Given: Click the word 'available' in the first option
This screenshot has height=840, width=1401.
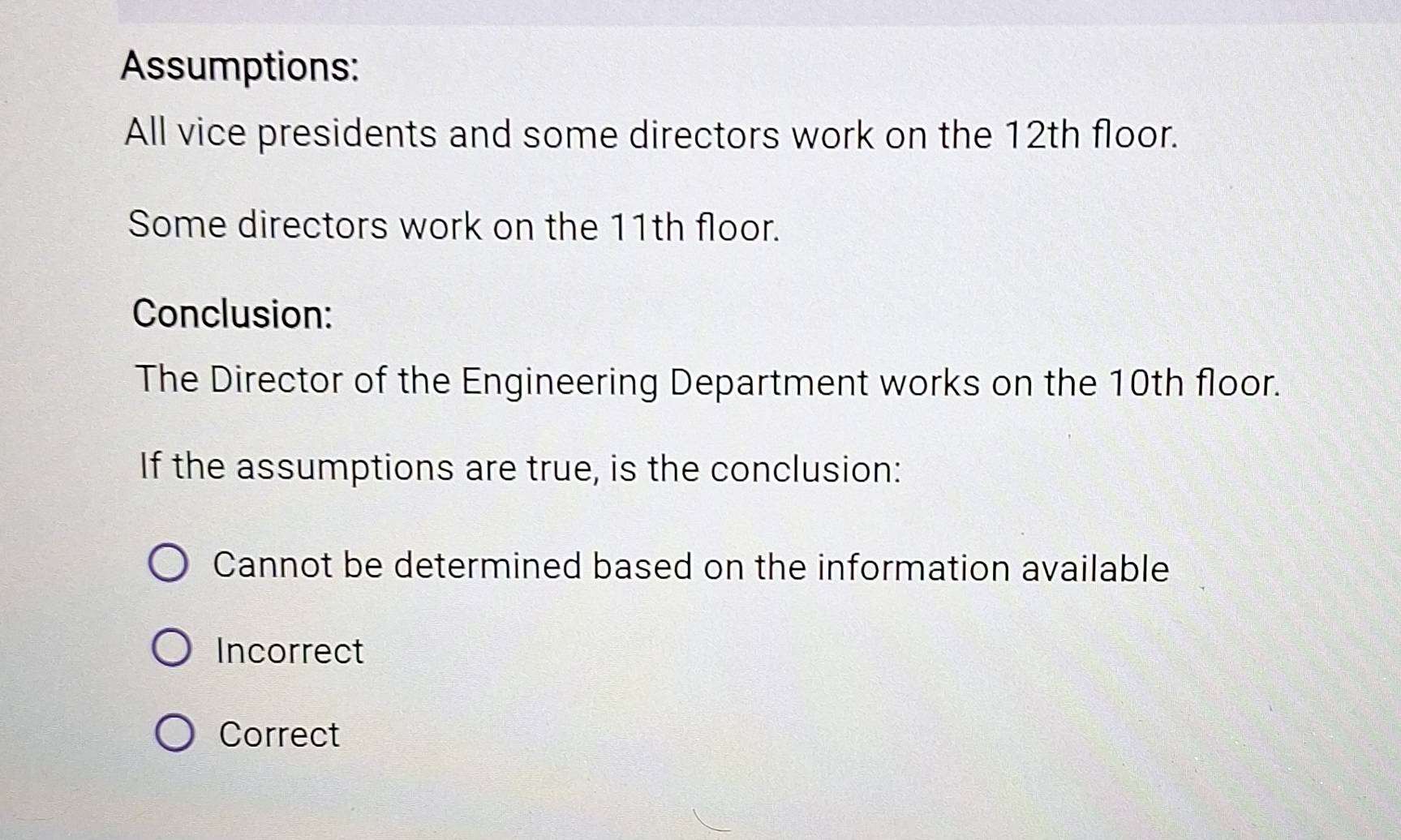Looking at the screenshot, I should click(1094, 568).
